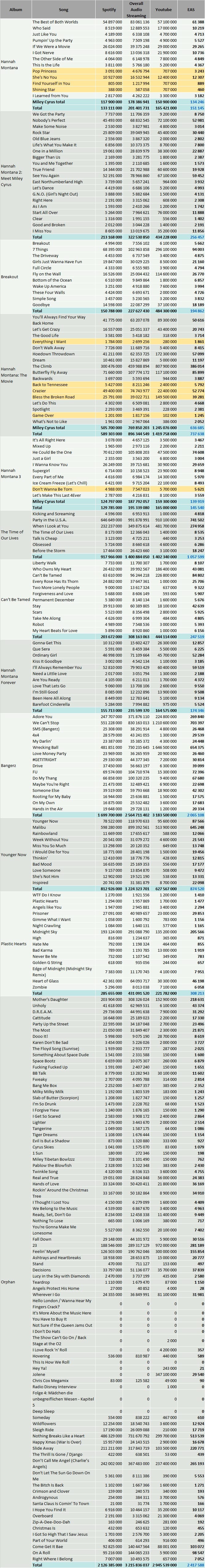Viewport: 205px width, 1568px height.
Task: Click the Fly on the Wall song
Action: pyautogui.click(x=46, y=274)
